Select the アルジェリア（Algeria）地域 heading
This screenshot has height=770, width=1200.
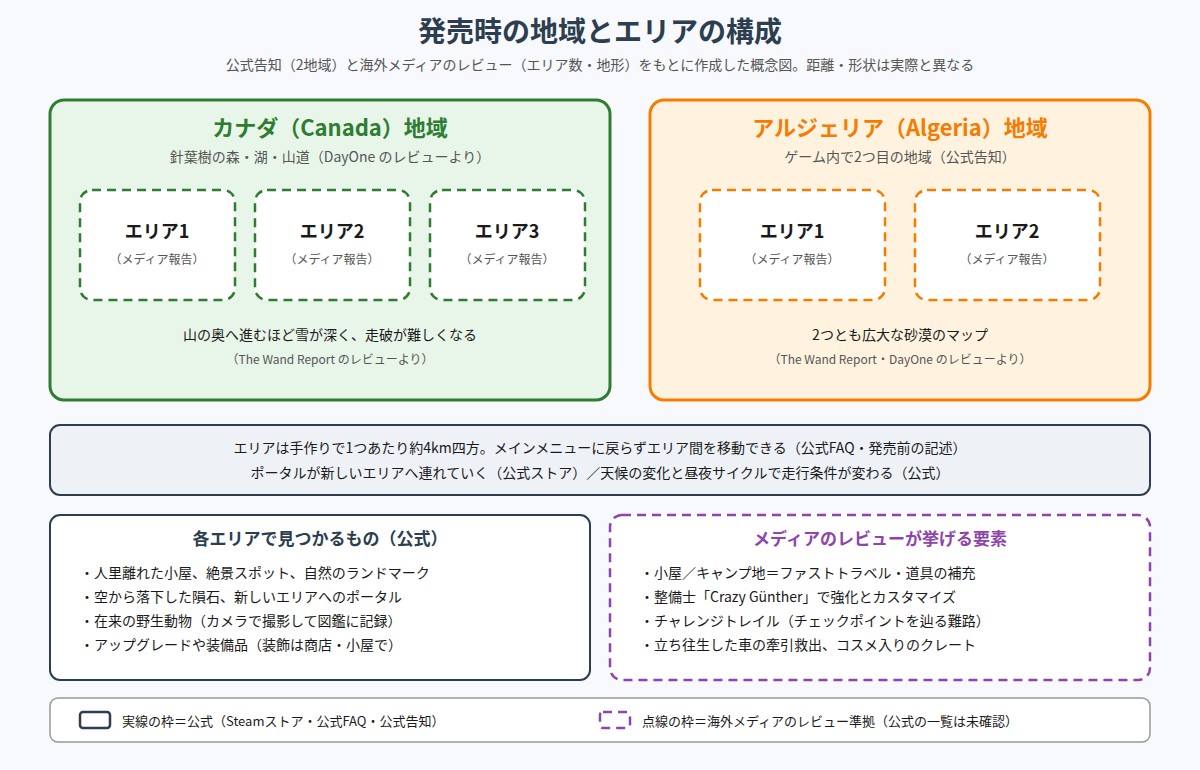click(x=900, y=128)
